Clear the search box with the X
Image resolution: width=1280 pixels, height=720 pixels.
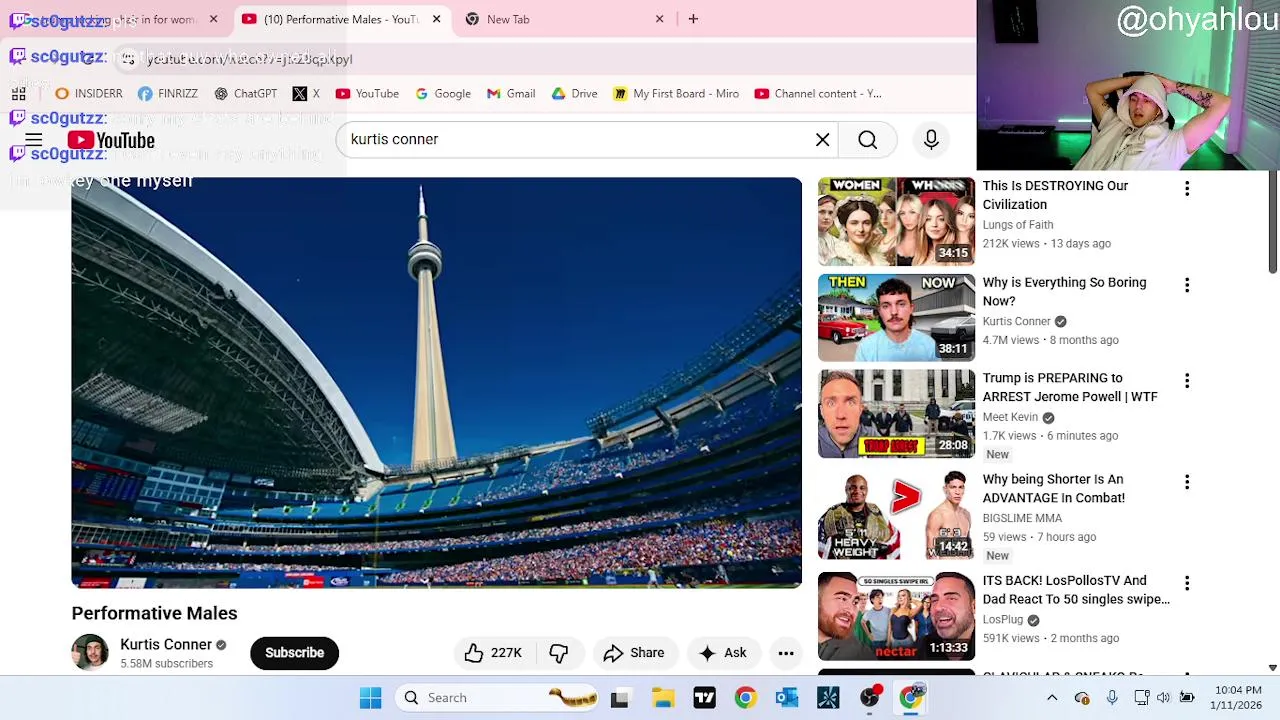[x=822, y=140]
